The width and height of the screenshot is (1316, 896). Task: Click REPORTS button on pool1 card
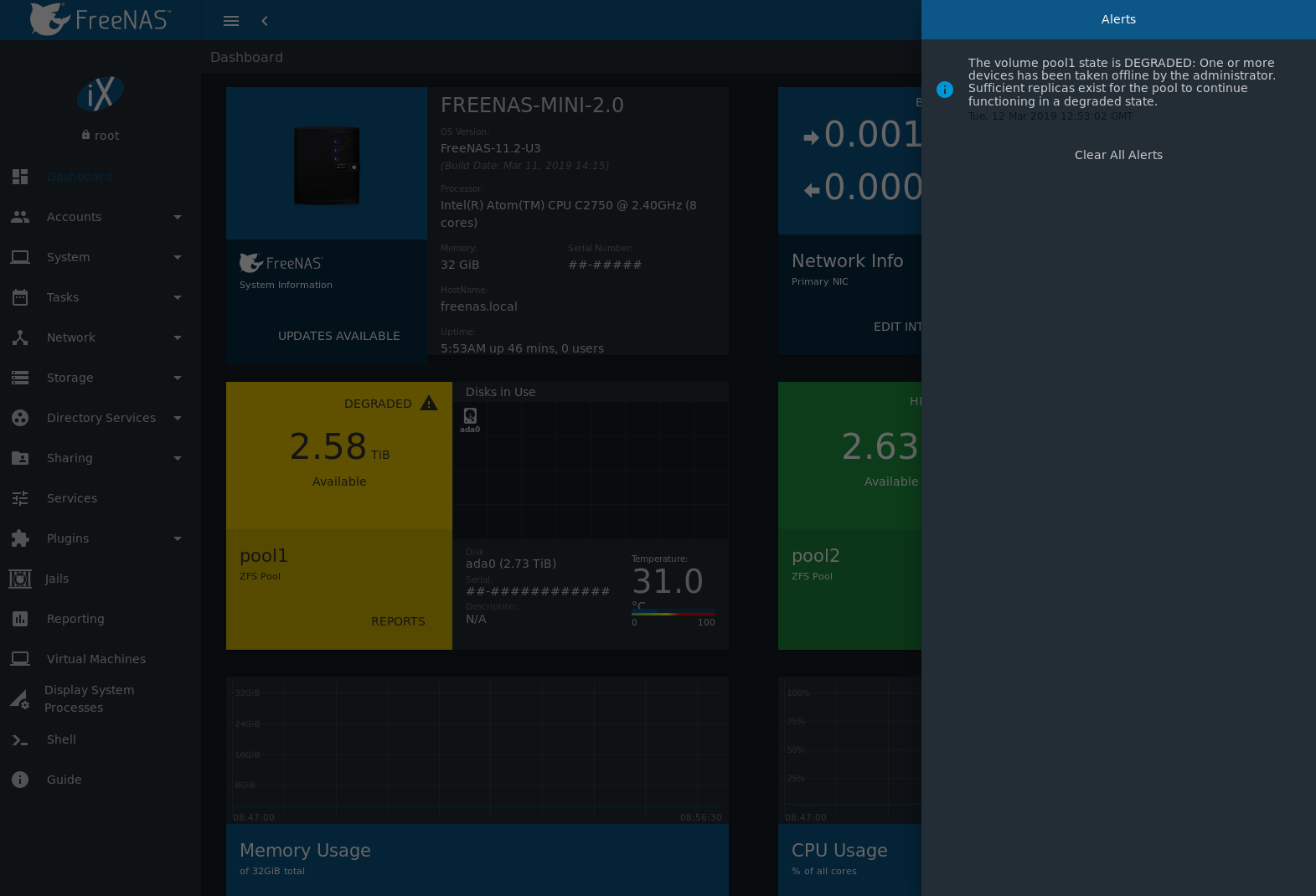pyautogui.click(x=398, y=621)
